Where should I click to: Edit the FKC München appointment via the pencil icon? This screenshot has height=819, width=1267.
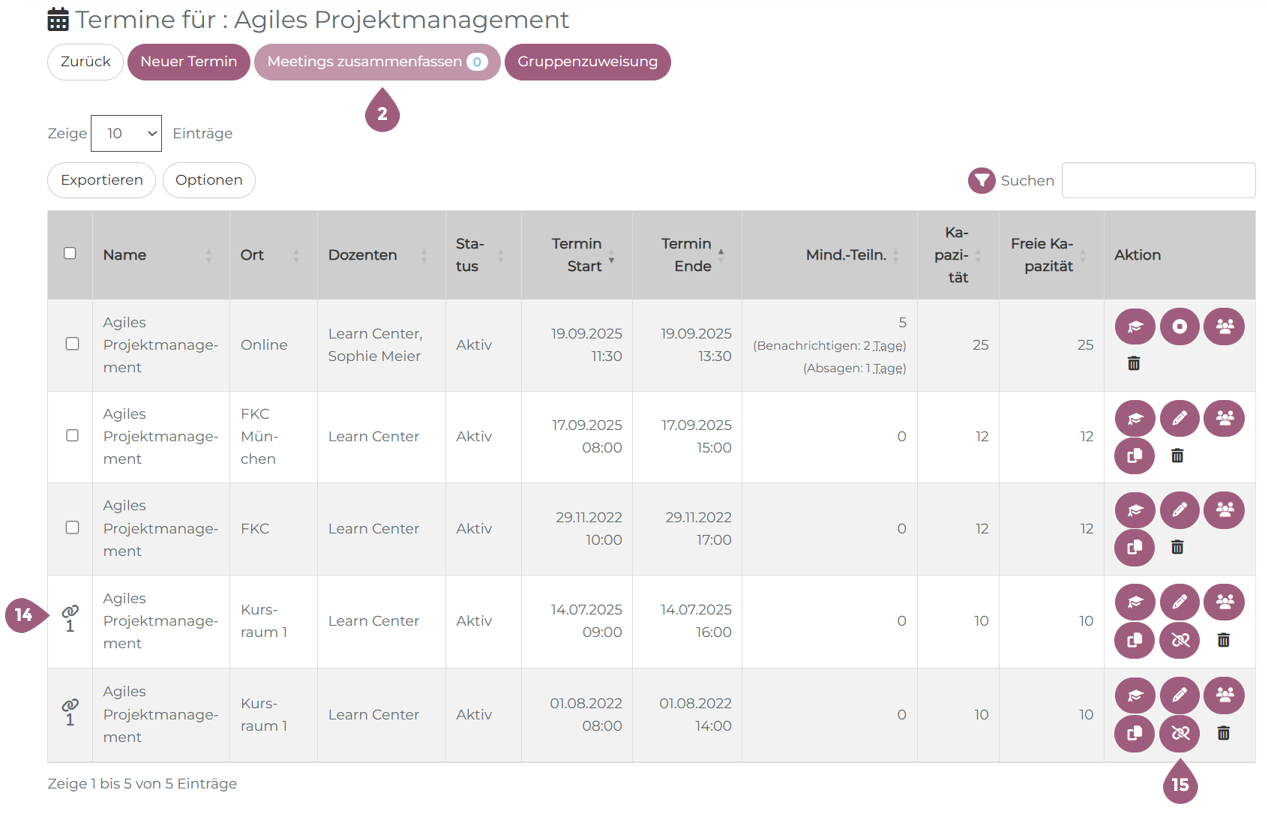tap(1179, 418)
